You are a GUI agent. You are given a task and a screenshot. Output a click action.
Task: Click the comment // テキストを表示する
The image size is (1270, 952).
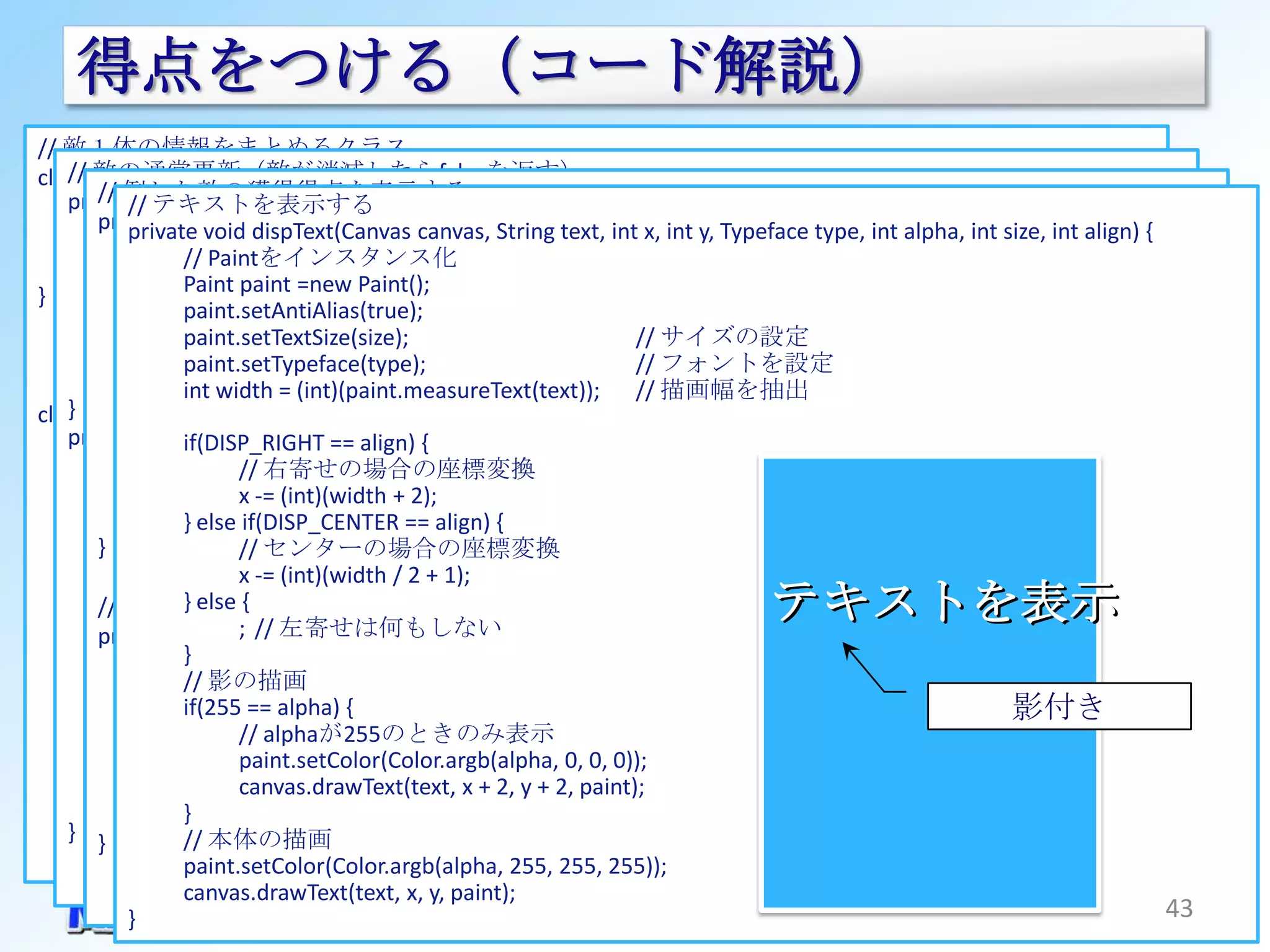[250, 204]
